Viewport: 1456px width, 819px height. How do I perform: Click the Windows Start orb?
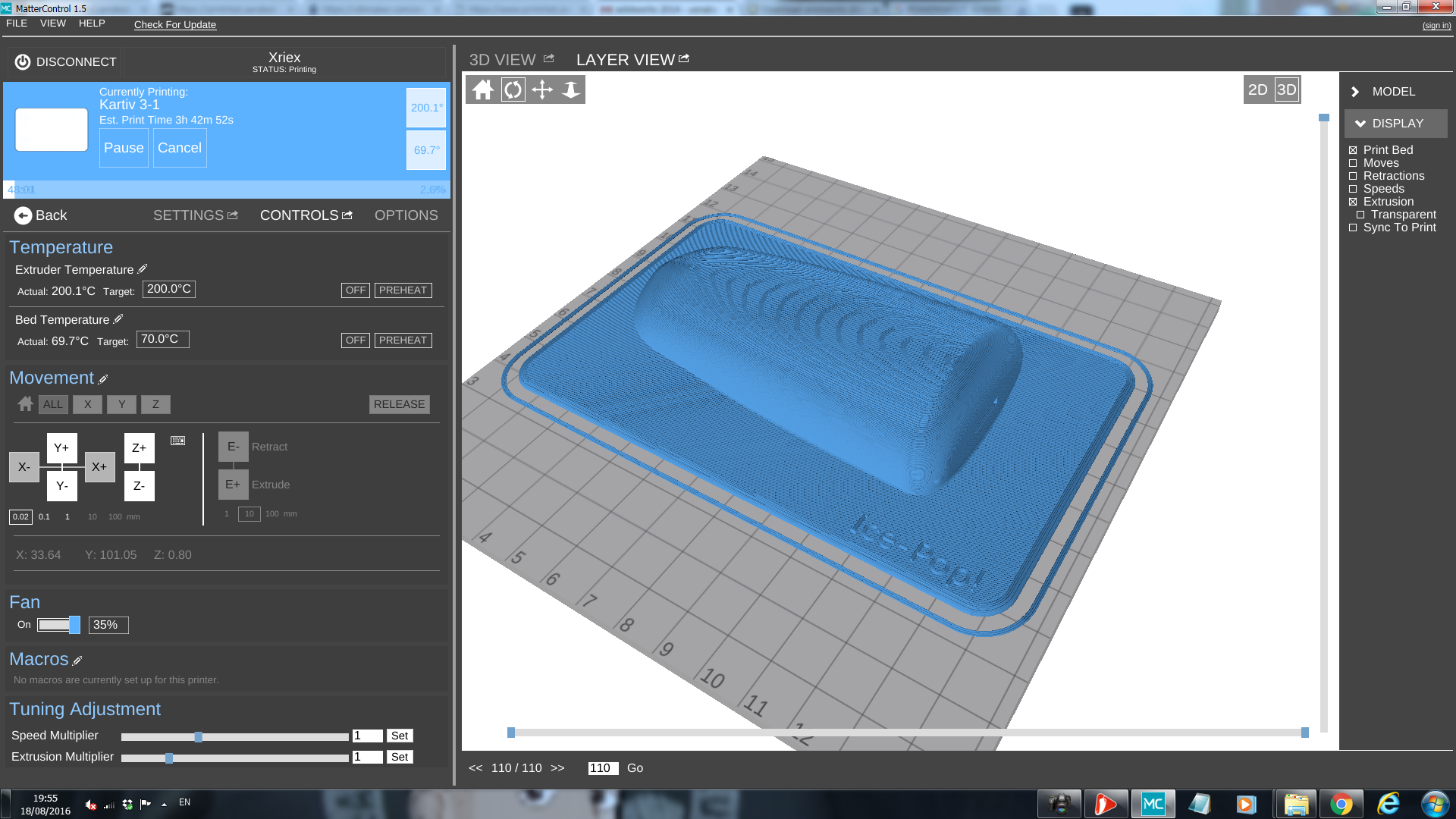tap(1435, 804)
